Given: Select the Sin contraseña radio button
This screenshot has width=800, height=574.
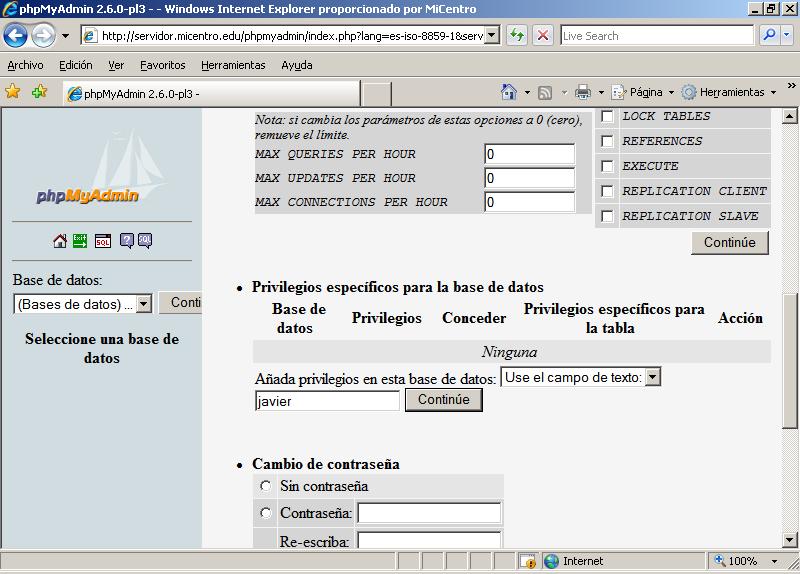Looking at the screenshot, I should 265,486.
